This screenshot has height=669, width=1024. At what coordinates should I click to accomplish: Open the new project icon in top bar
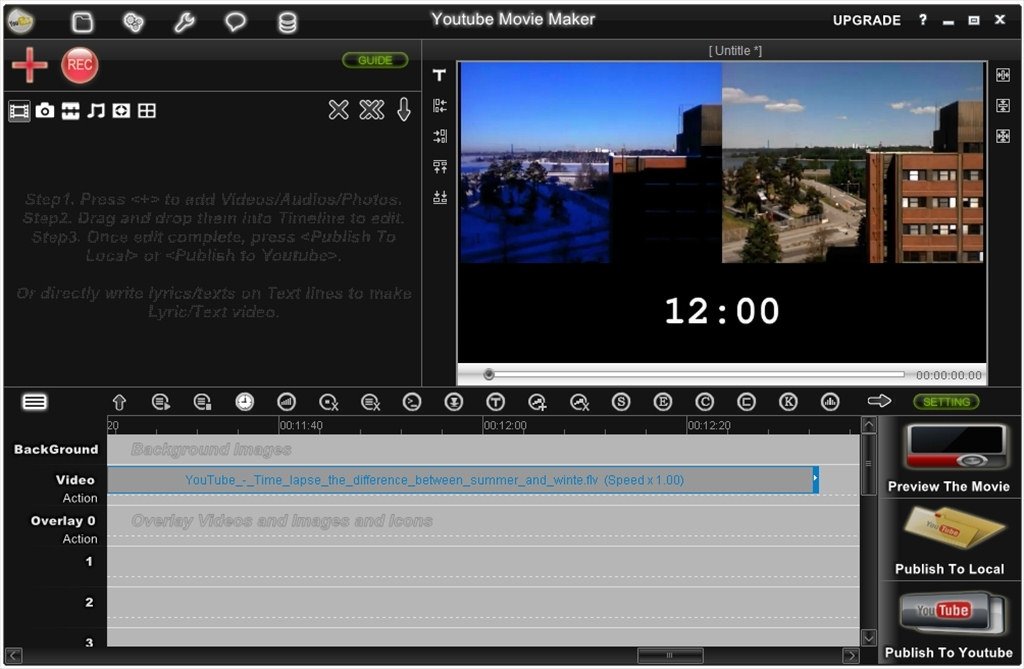[82, 23]
